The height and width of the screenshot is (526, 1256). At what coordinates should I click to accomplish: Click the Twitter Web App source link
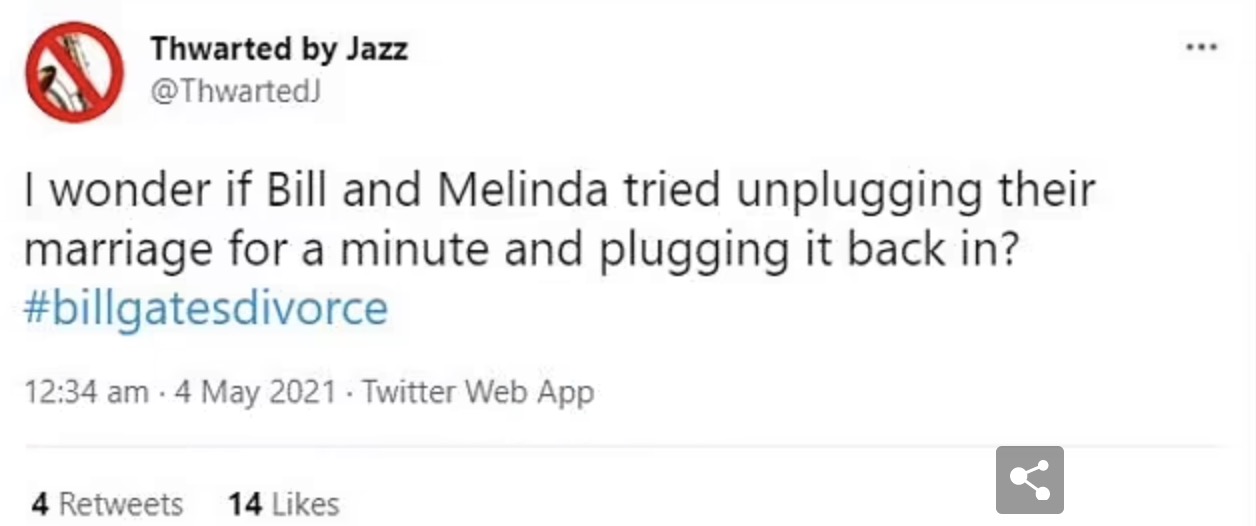tap(477, 391)
